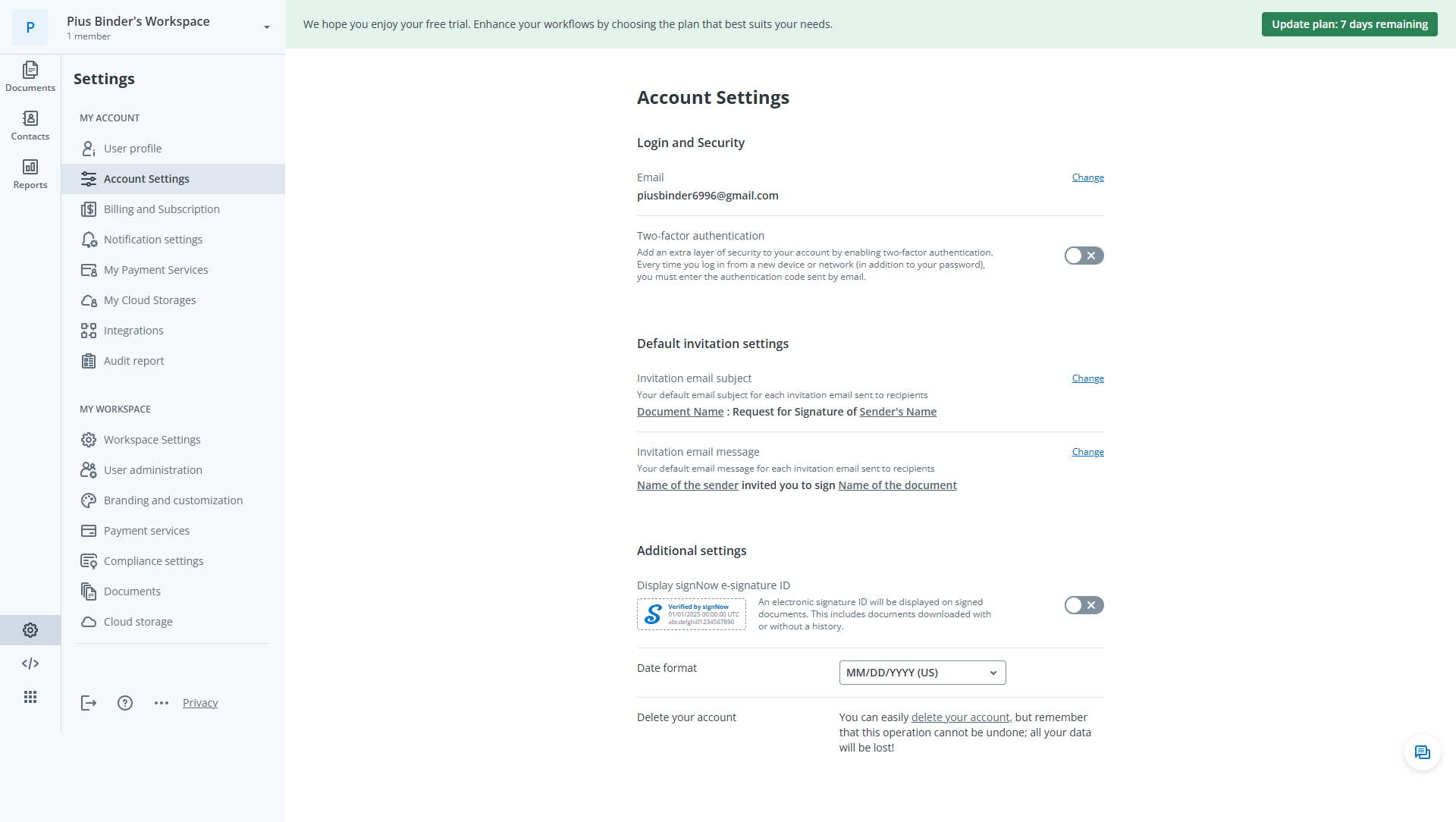Select Branding and customization menu item
The image size is (1456, 822).
click(x=173, y=500)
